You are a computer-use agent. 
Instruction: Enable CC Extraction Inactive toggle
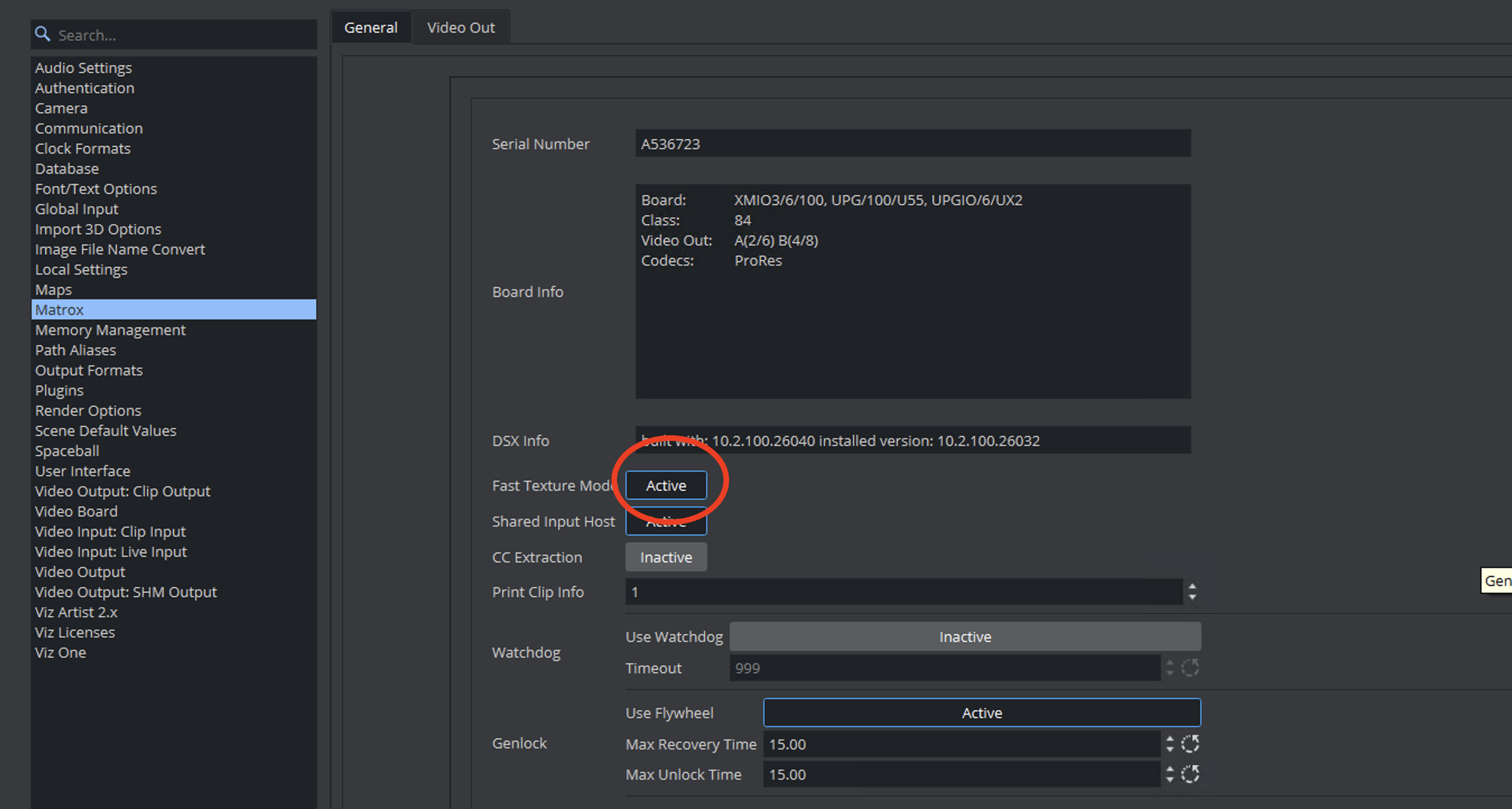[666, 557]
